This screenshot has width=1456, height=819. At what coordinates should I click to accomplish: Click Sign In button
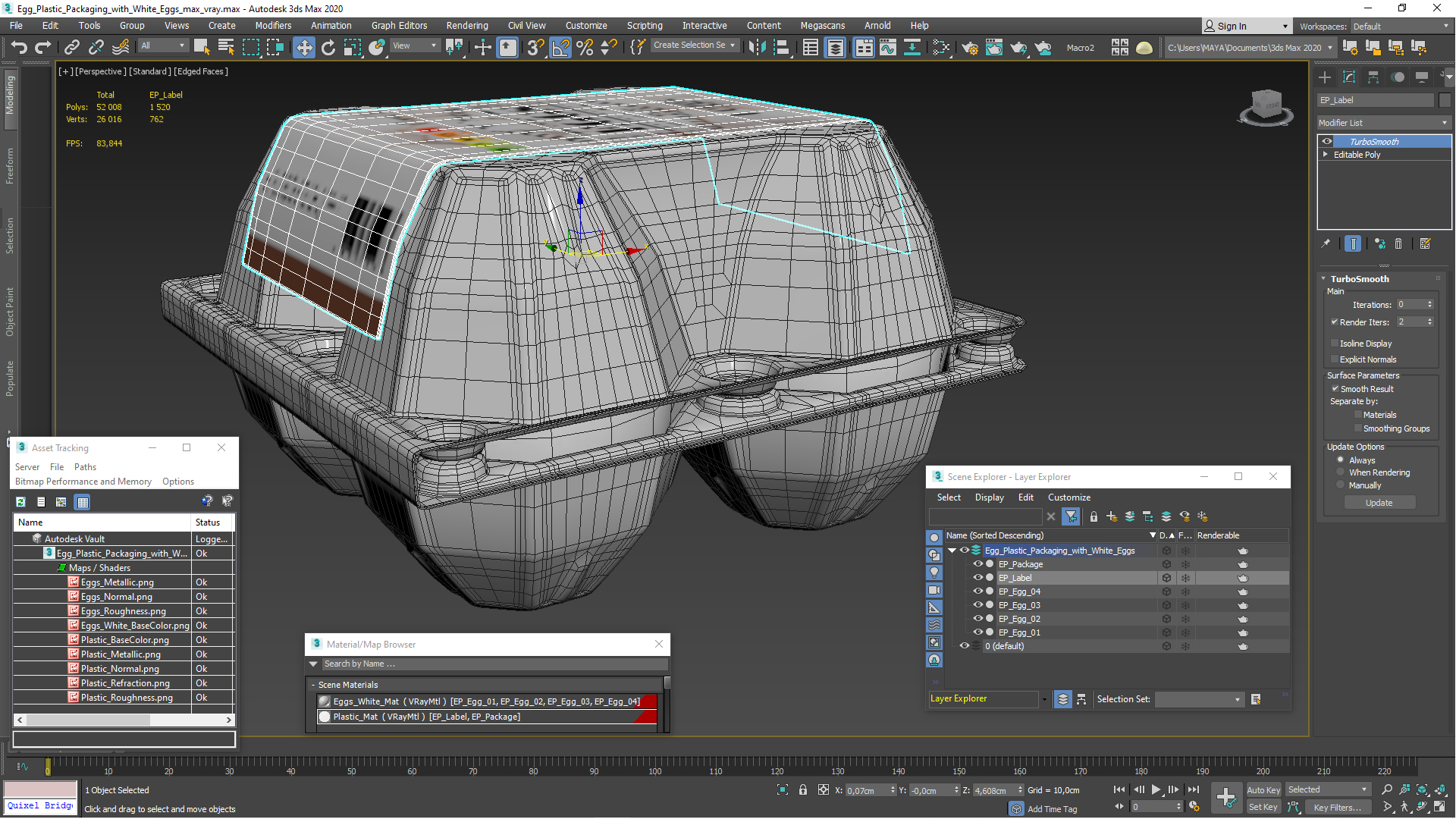pyautogui.click(x=1247, y=27)
